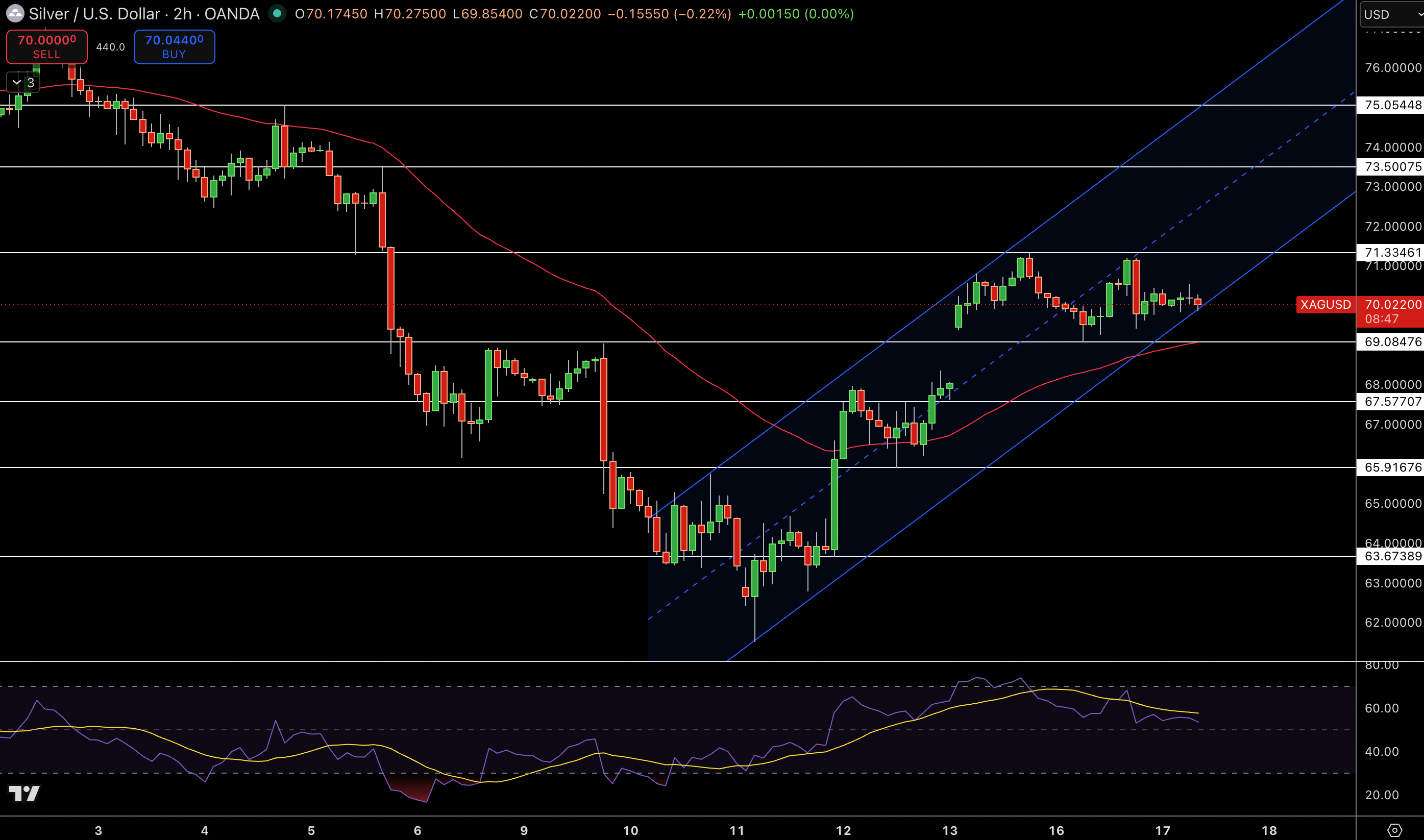The height and width of the screenshot is (840, 1424).
Task: Open chart settings gear icon at bottom right
Action: (x=1394, y=830)
